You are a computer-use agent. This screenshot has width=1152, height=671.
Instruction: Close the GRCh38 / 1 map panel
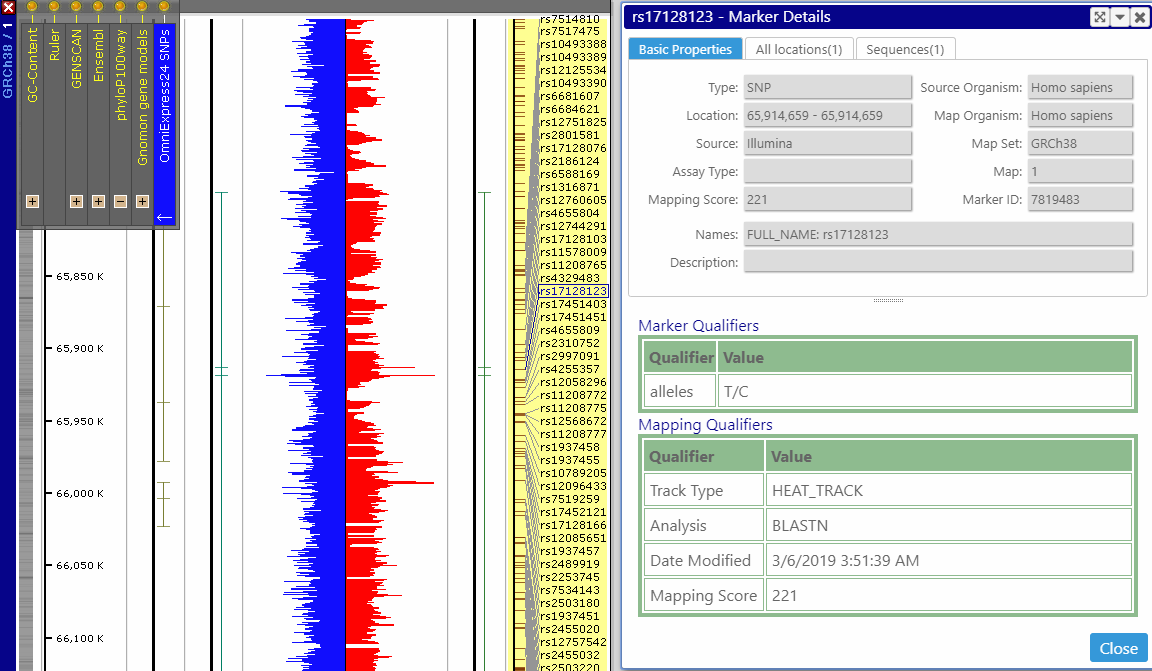[x=8, y=7]
